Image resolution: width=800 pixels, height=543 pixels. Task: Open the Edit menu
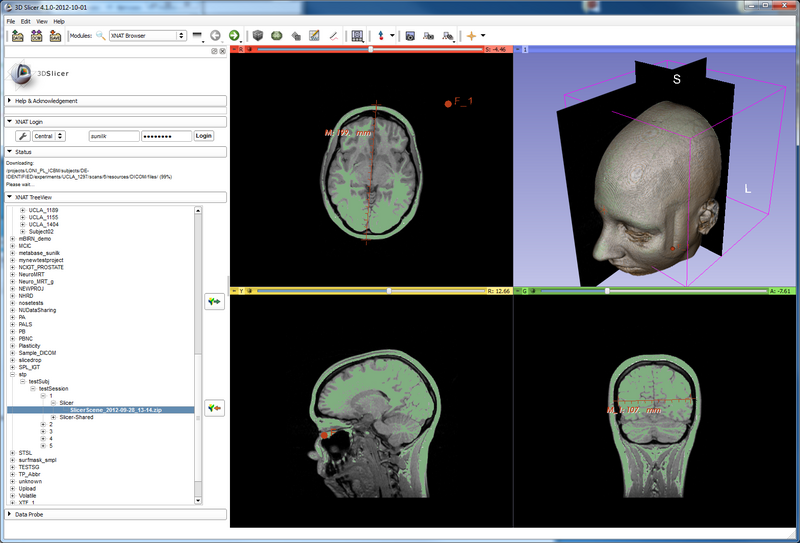click(x=26, y=20)
